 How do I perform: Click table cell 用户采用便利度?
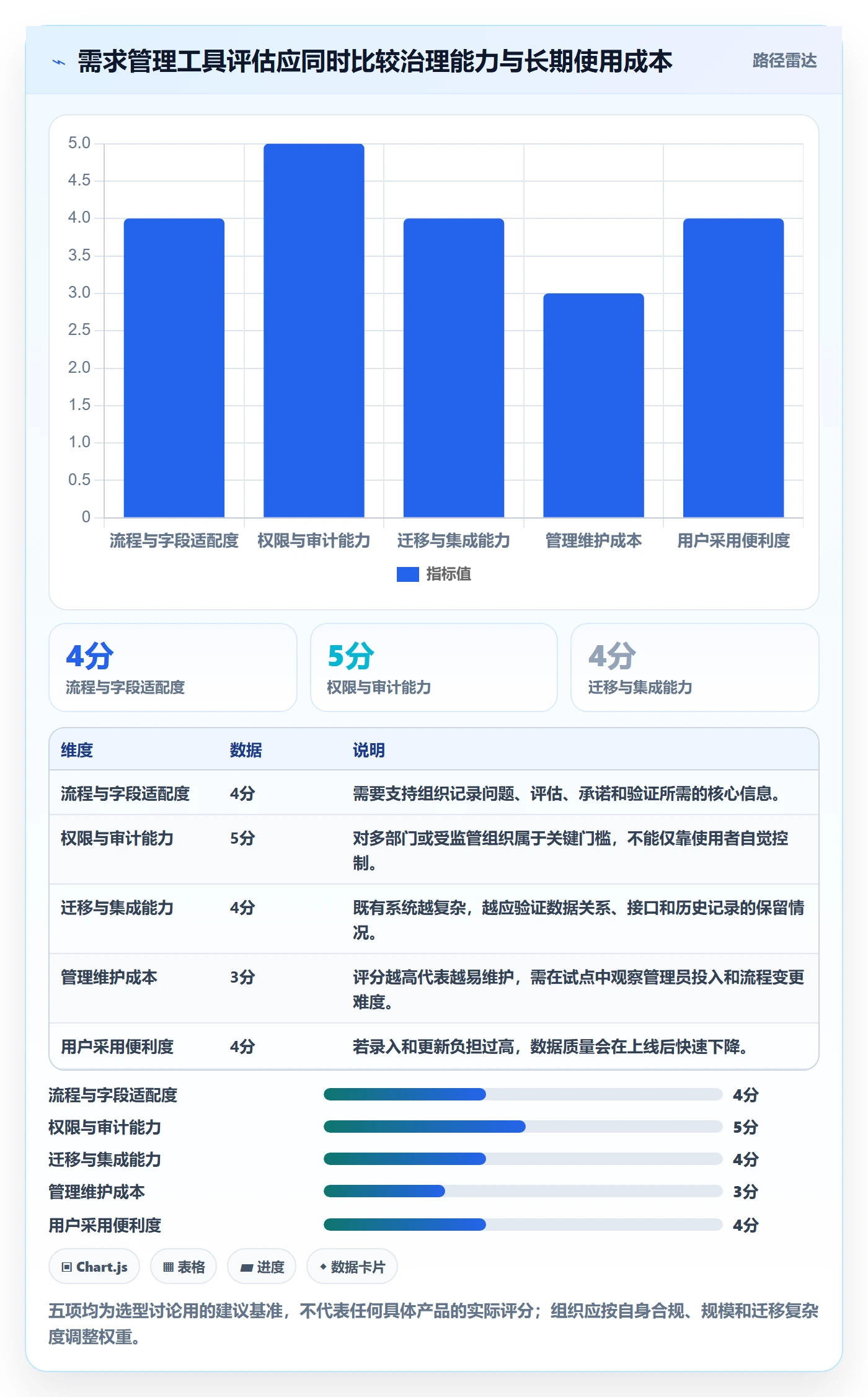[x=117, y=1047]
